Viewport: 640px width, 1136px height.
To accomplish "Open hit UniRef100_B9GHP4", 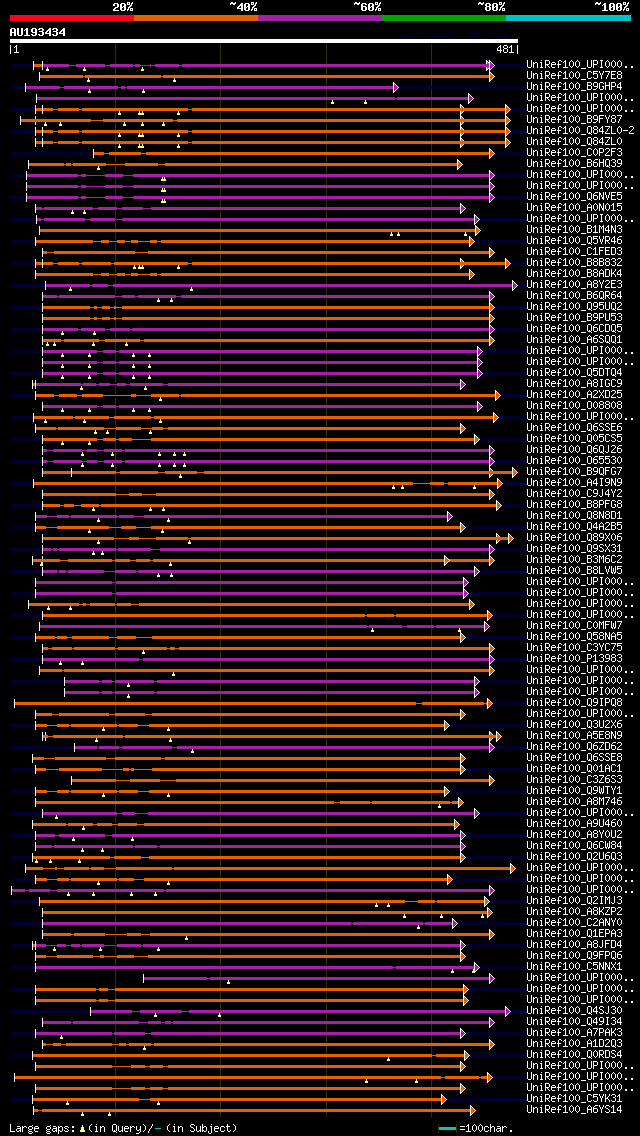I will [x=574, y=86].
